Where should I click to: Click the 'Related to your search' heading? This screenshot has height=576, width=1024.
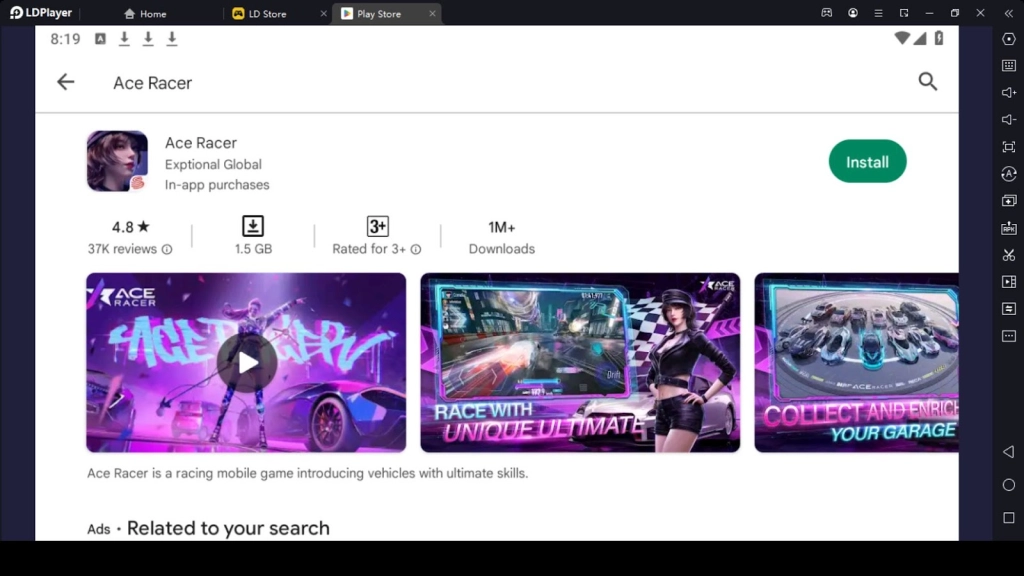click(228, 528)
